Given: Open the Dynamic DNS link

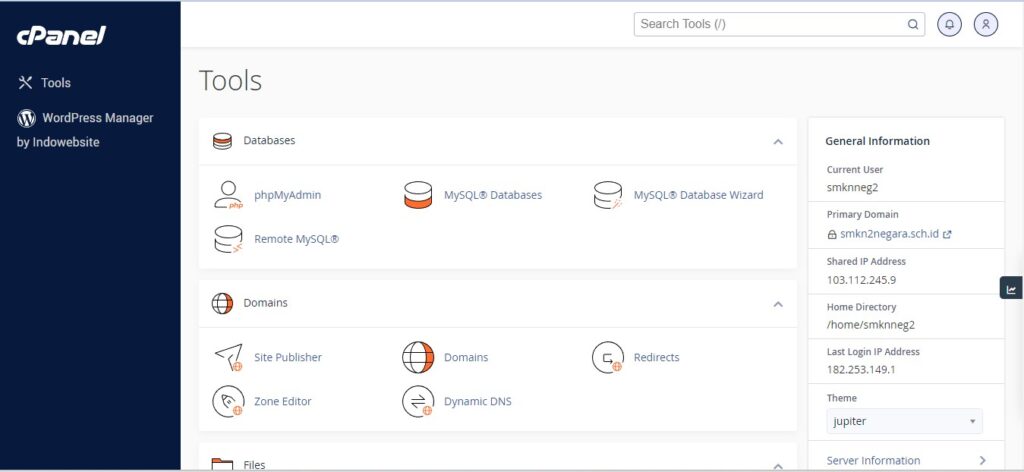Looking at the screenshot, I should coord(478,401).
